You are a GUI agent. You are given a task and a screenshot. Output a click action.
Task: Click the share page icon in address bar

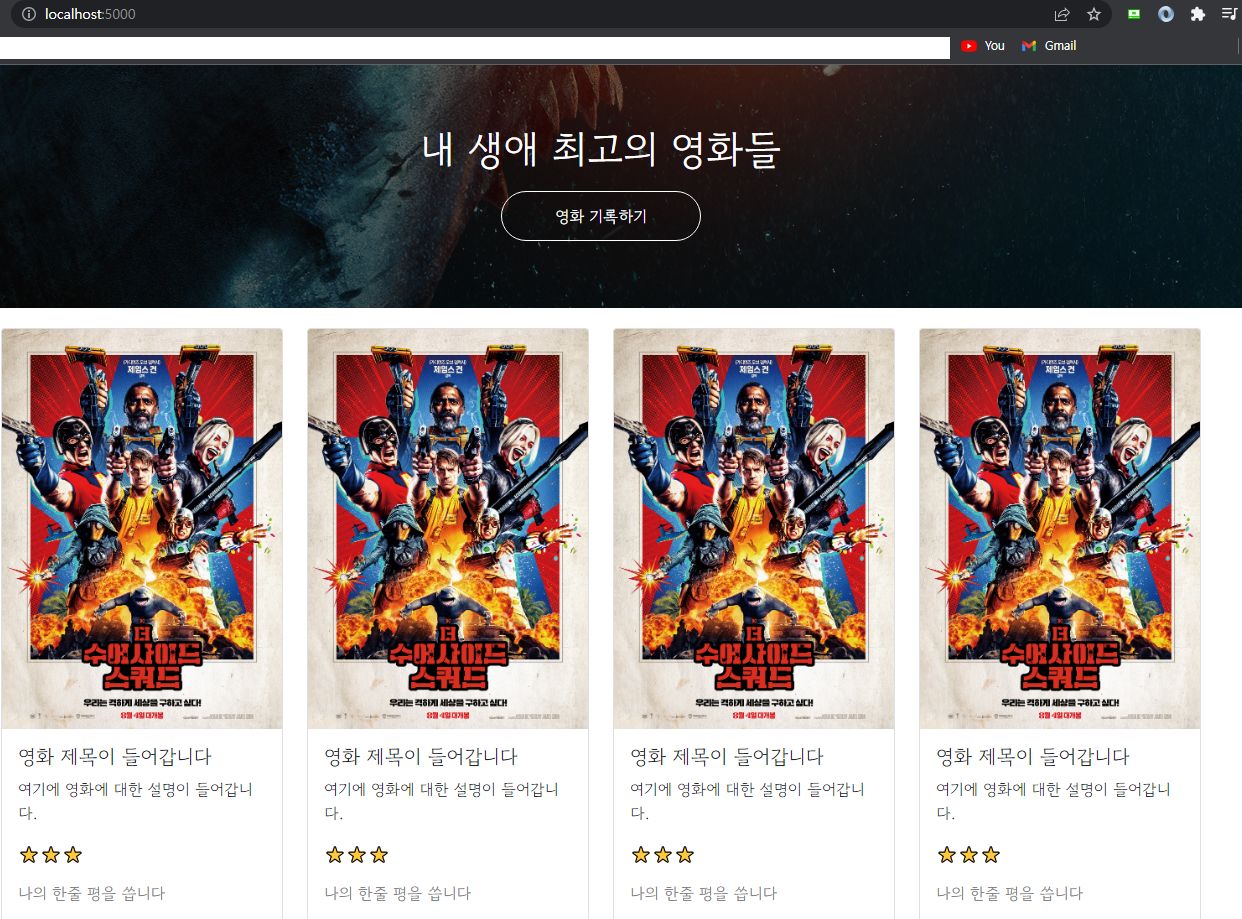(1062, 14)
